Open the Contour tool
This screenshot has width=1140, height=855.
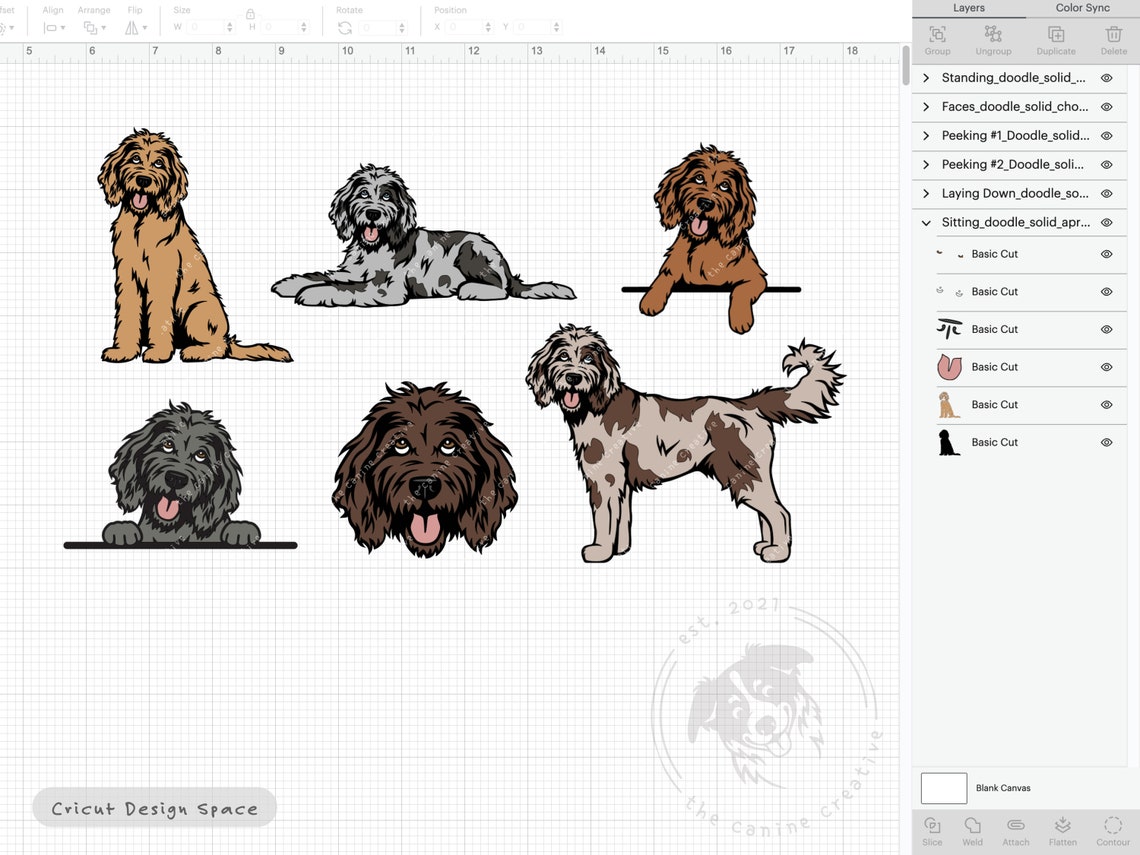point(1112,830)
